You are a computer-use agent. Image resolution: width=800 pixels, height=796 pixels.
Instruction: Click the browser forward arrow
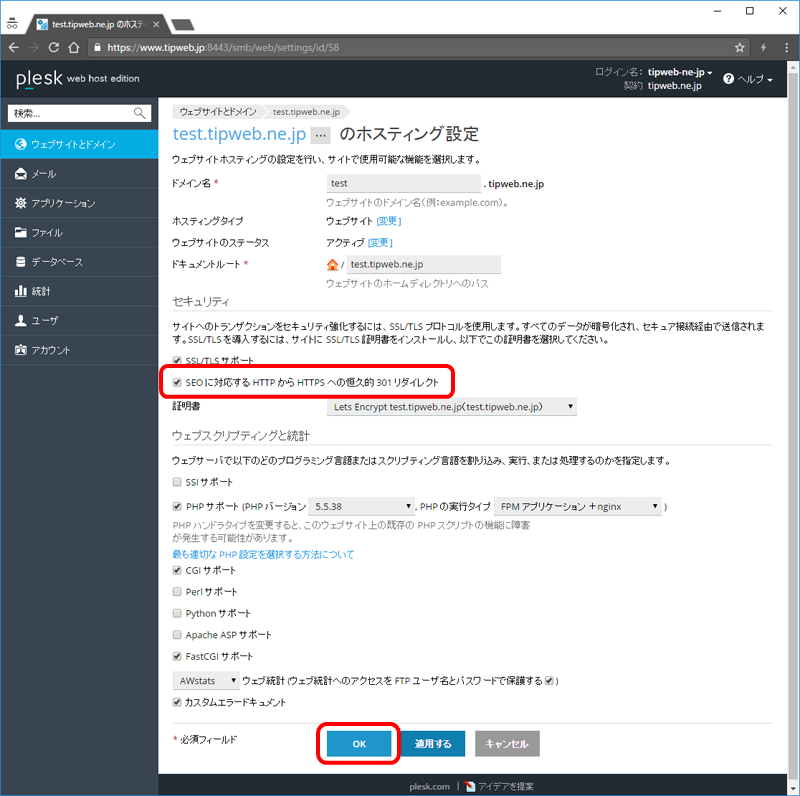click(x=34, y=47)
